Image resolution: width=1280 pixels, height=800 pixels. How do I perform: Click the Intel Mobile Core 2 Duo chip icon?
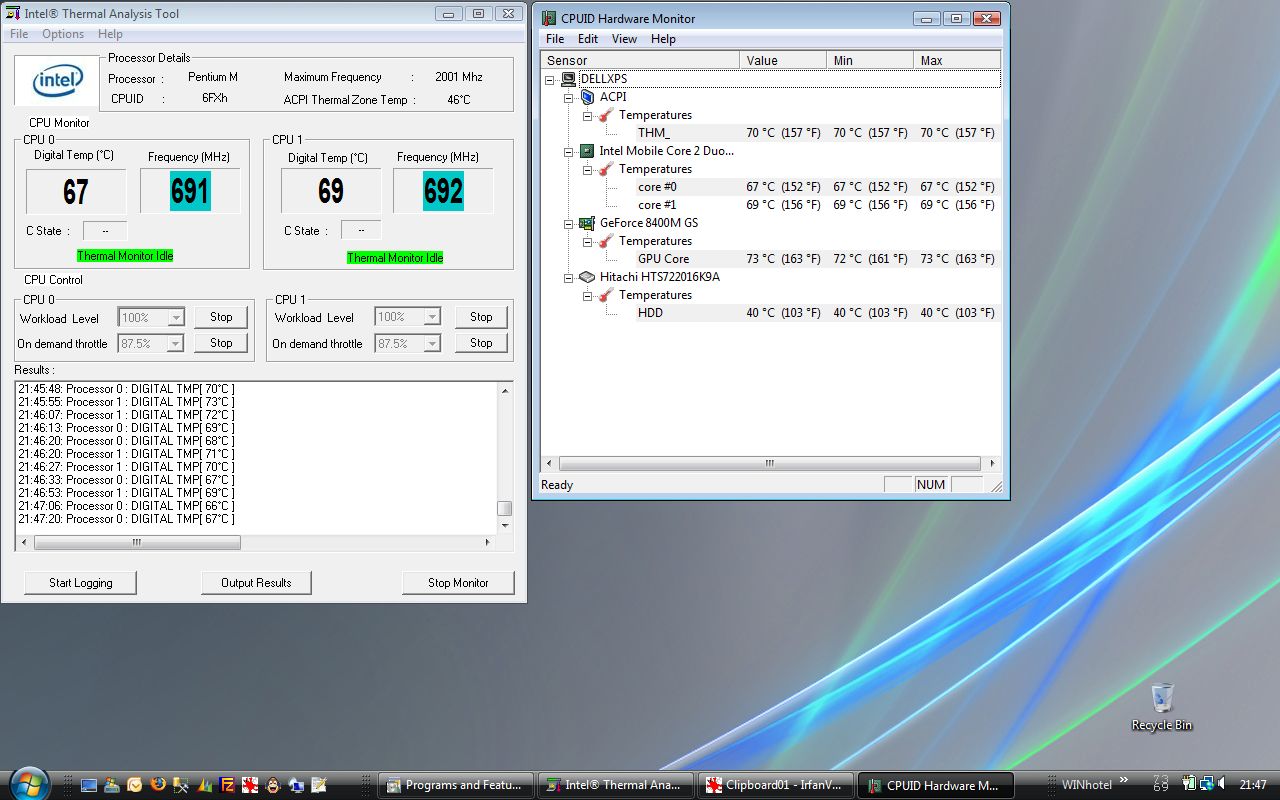pyautogui.click(x=587, y=151)
